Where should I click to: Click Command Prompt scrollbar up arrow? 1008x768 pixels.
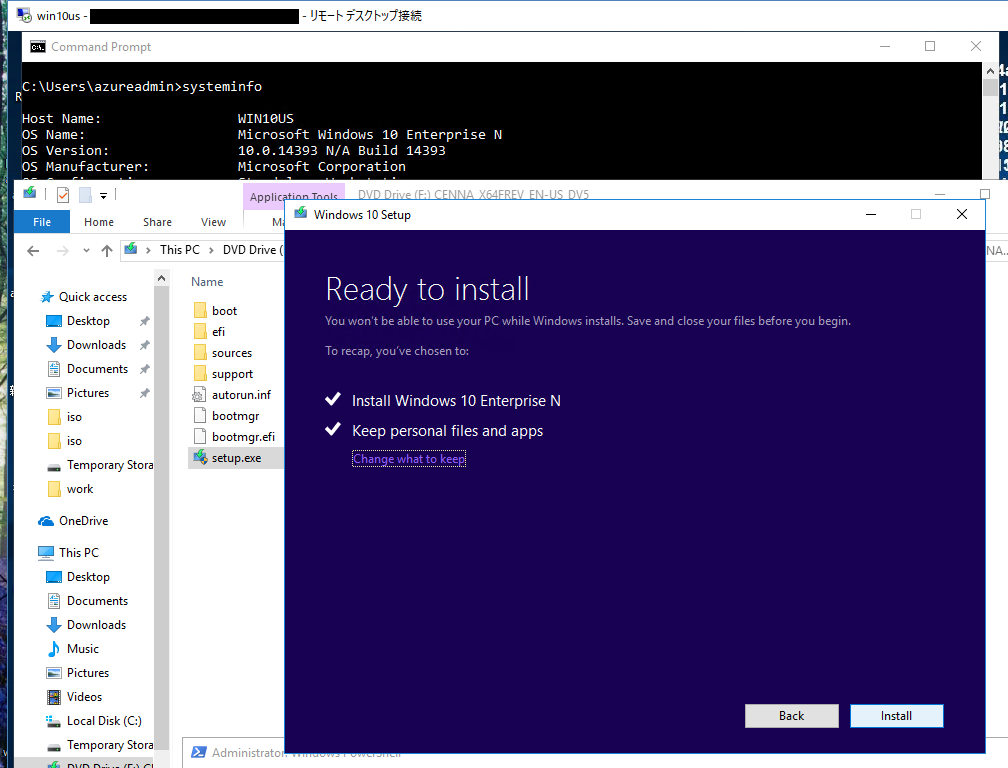[990, 70]
